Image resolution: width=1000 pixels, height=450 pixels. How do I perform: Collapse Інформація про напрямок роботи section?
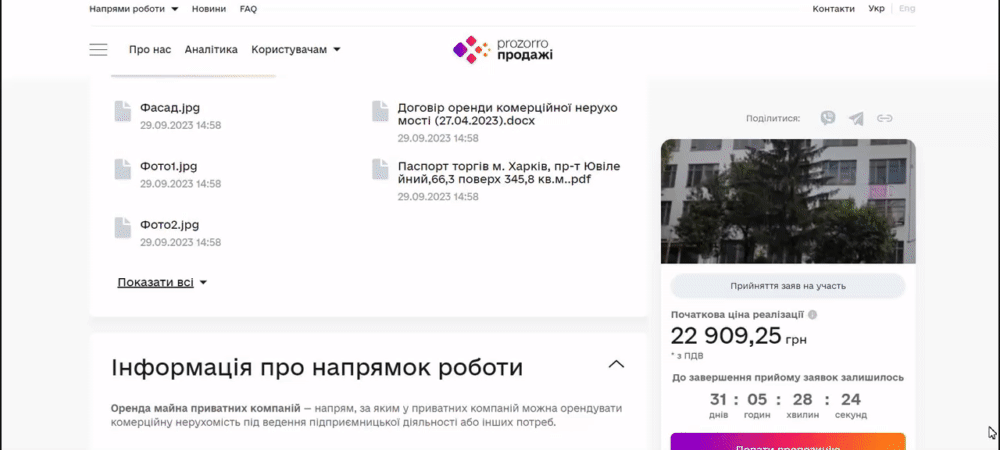(x=616, y=365)
